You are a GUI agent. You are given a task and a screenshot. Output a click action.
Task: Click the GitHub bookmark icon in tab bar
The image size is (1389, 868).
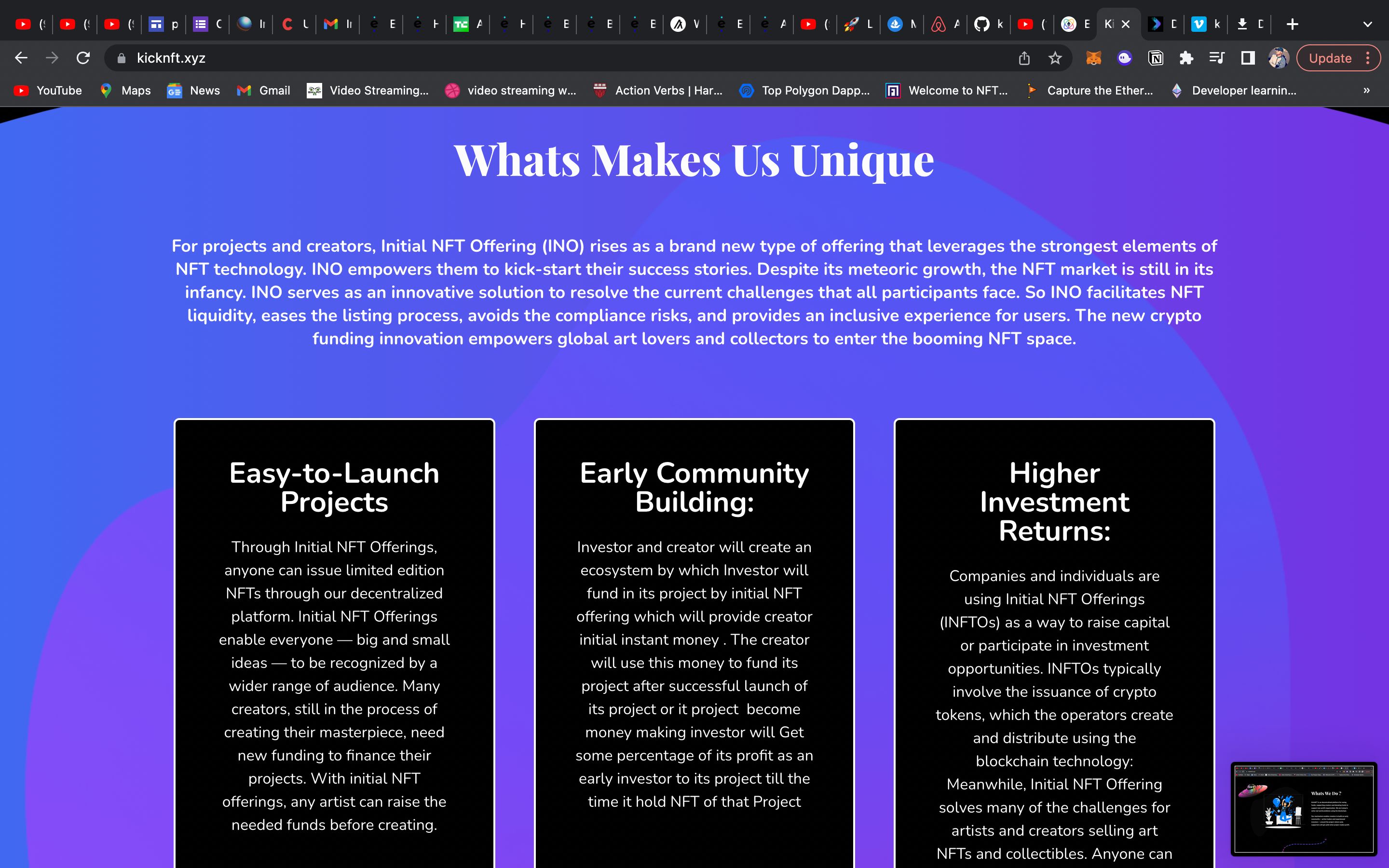(983, 22)
